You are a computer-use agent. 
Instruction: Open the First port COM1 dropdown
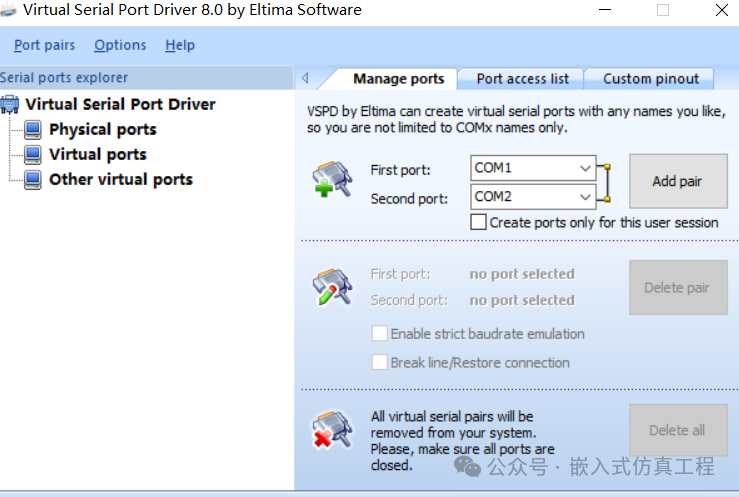[x=585, y=168]
